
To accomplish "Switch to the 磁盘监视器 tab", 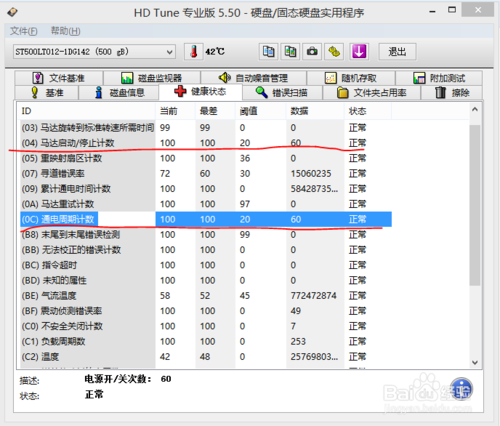I will point(152,78).
